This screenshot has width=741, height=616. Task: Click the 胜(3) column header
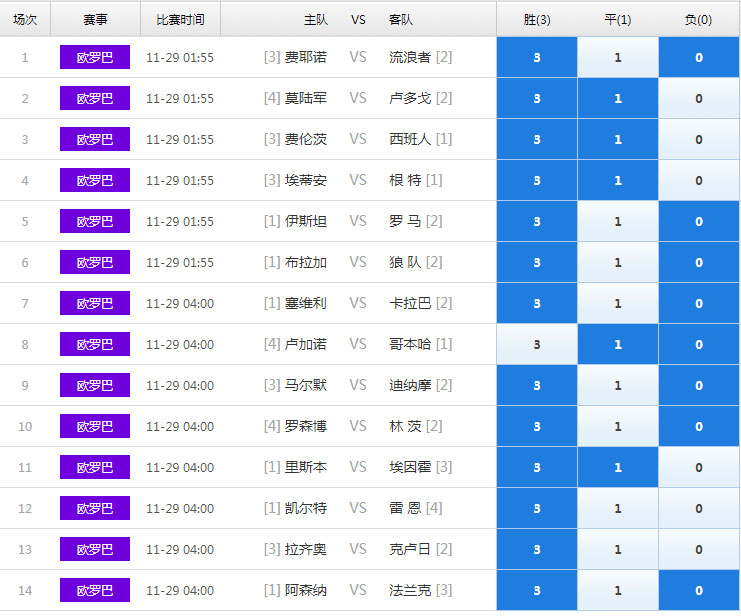pyautogui.click(x=537, y=19)
